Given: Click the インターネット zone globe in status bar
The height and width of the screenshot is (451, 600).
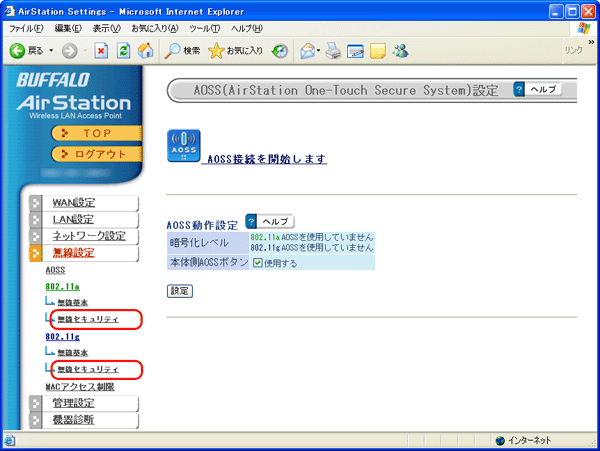Looking at the screenshot, I should point(500,441).
